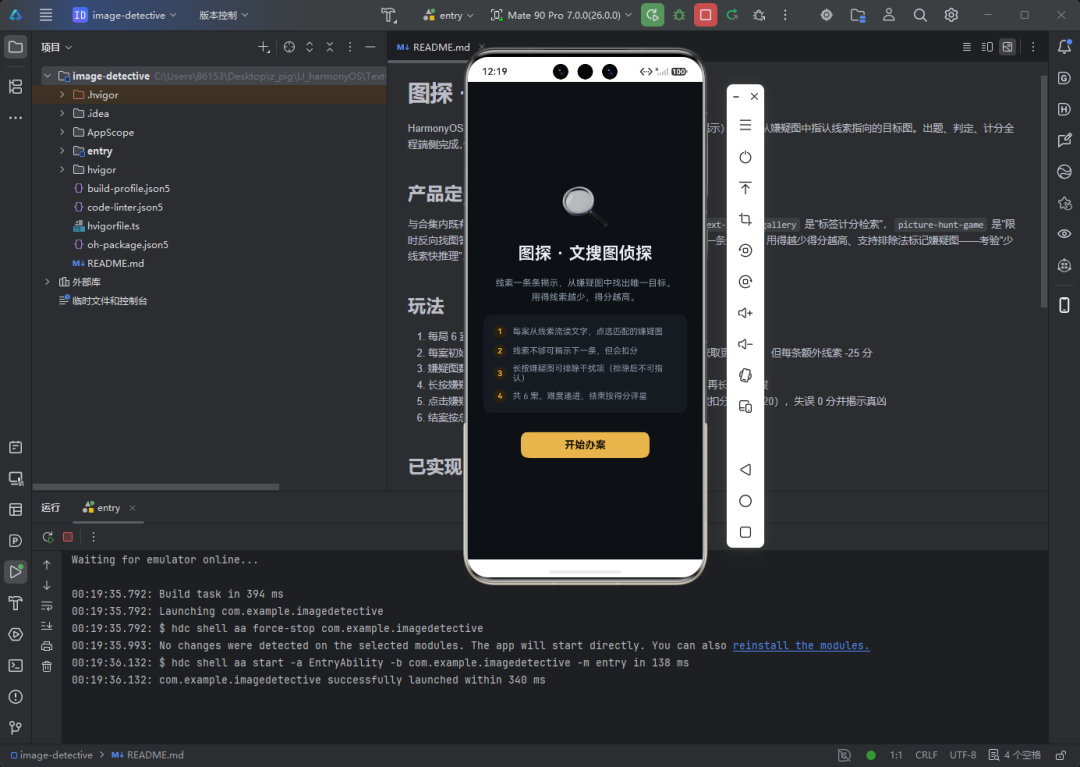Image resolution: width=1080 pixels, height=767 pixels.
Task: Open the Mate 90 Pro device selector
Action: point(561,14)
